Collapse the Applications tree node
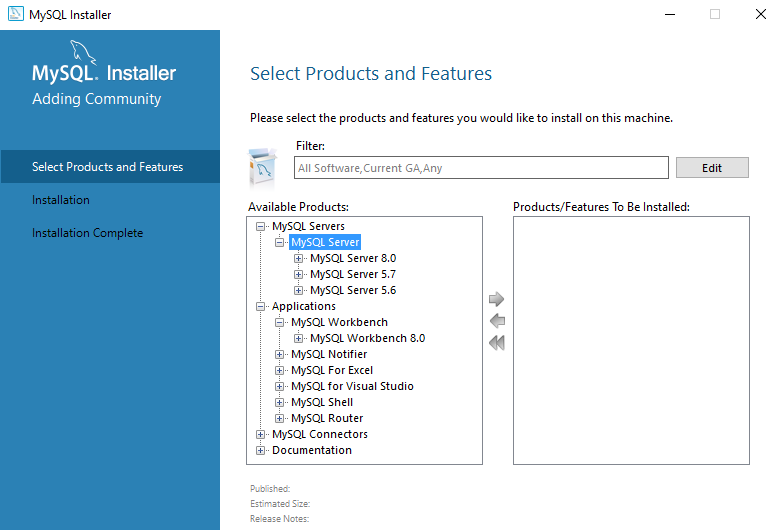 260,306
